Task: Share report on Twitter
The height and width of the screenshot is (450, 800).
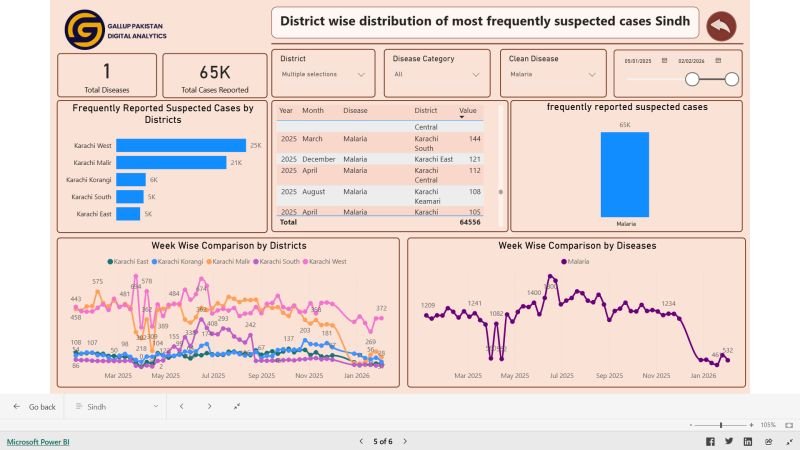Action: 729,441
